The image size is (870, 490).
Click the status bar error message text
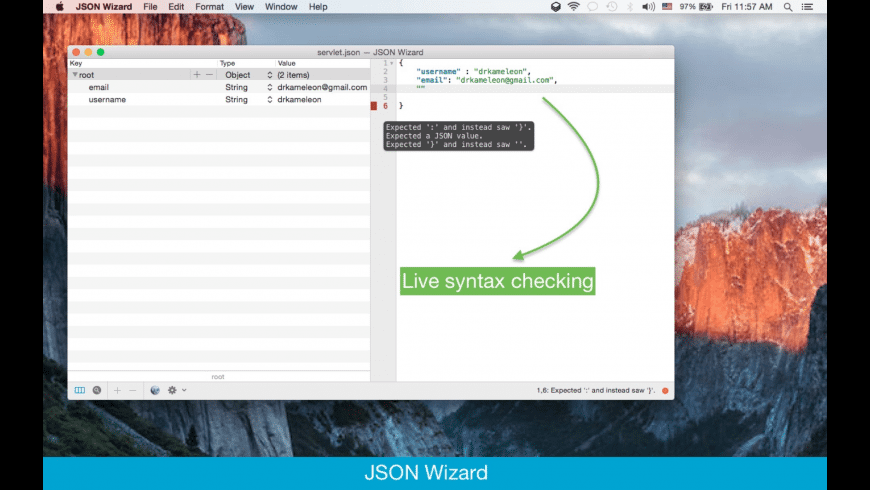click(x=595, y=390)
